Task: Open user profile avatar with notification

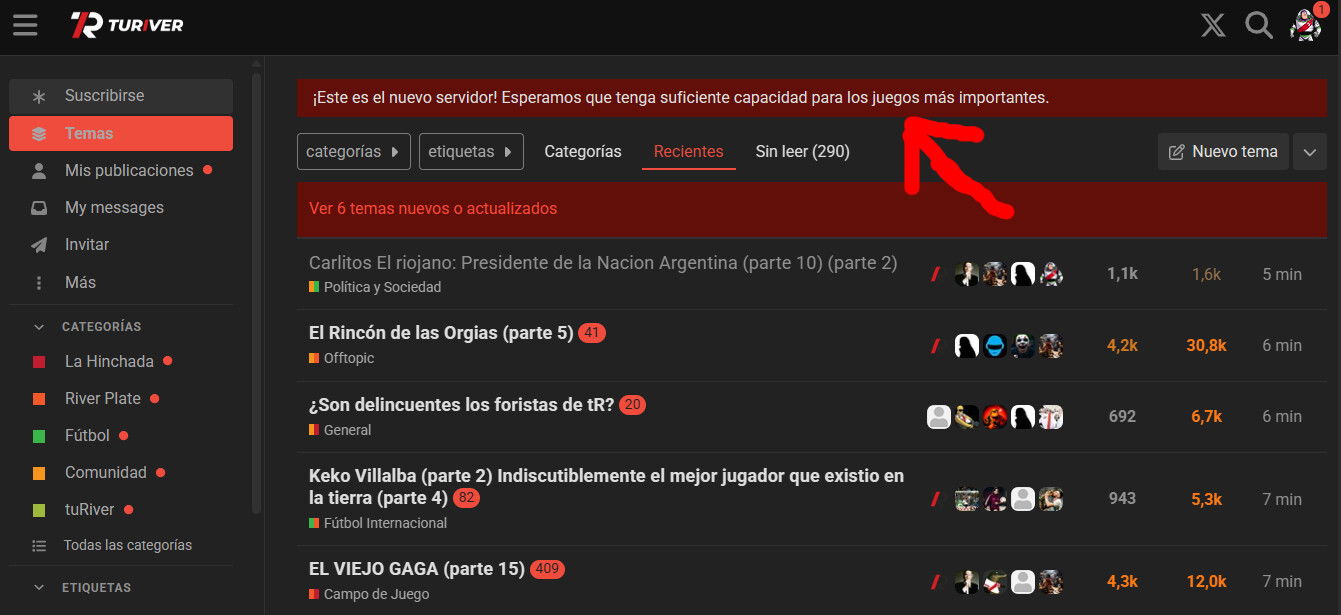Action: click(x=1306, y=25)
